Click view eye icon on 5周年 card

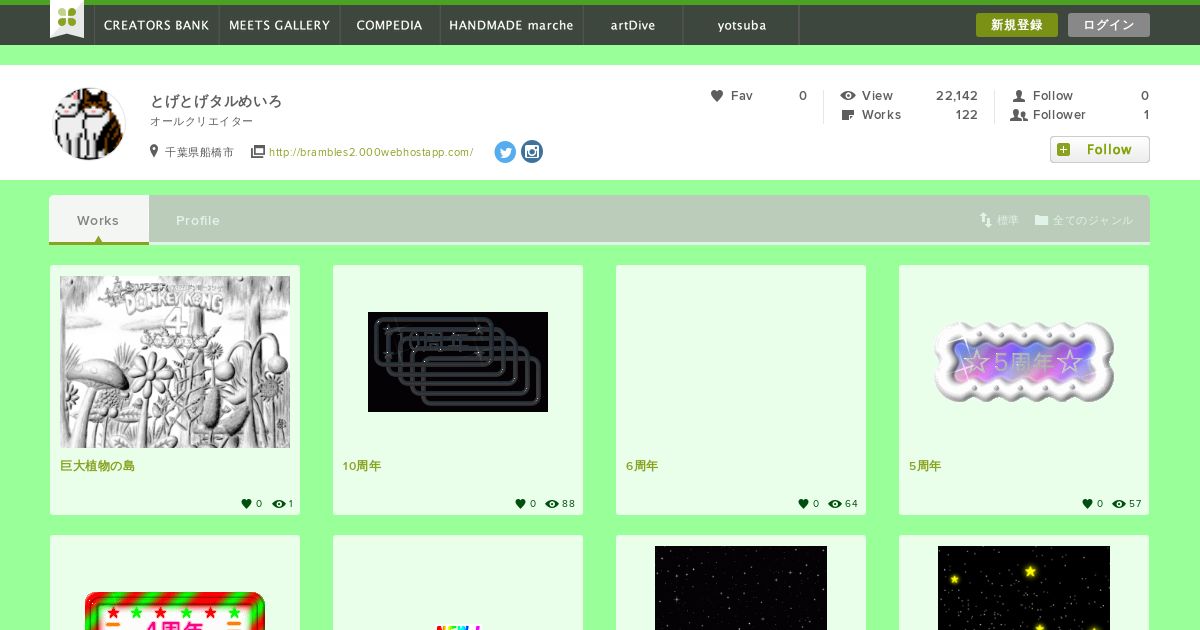pos(1119,504)
